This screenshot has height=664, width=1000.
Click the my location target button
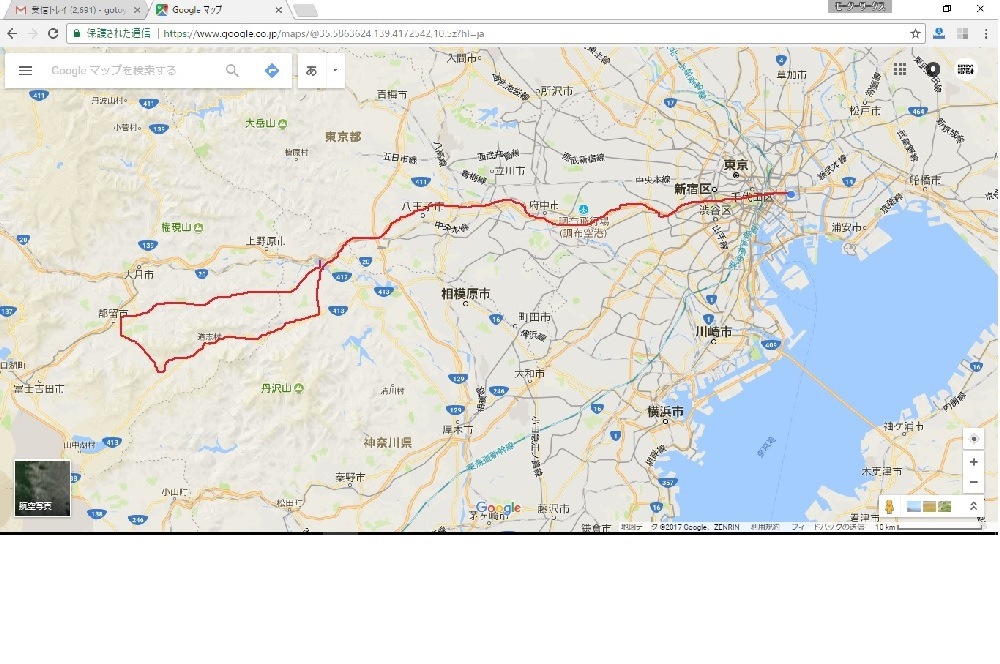tap(973, 439)
